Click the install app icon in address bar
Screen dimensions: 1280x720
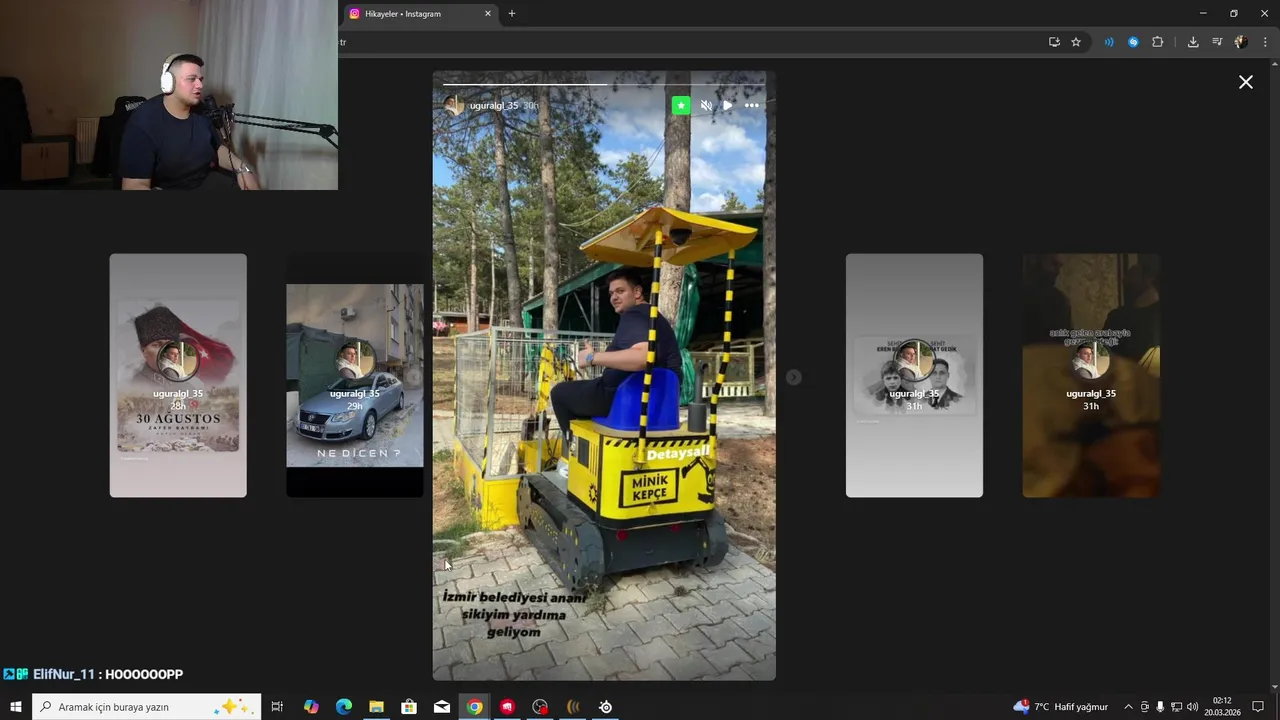[x=1054, y=42]
